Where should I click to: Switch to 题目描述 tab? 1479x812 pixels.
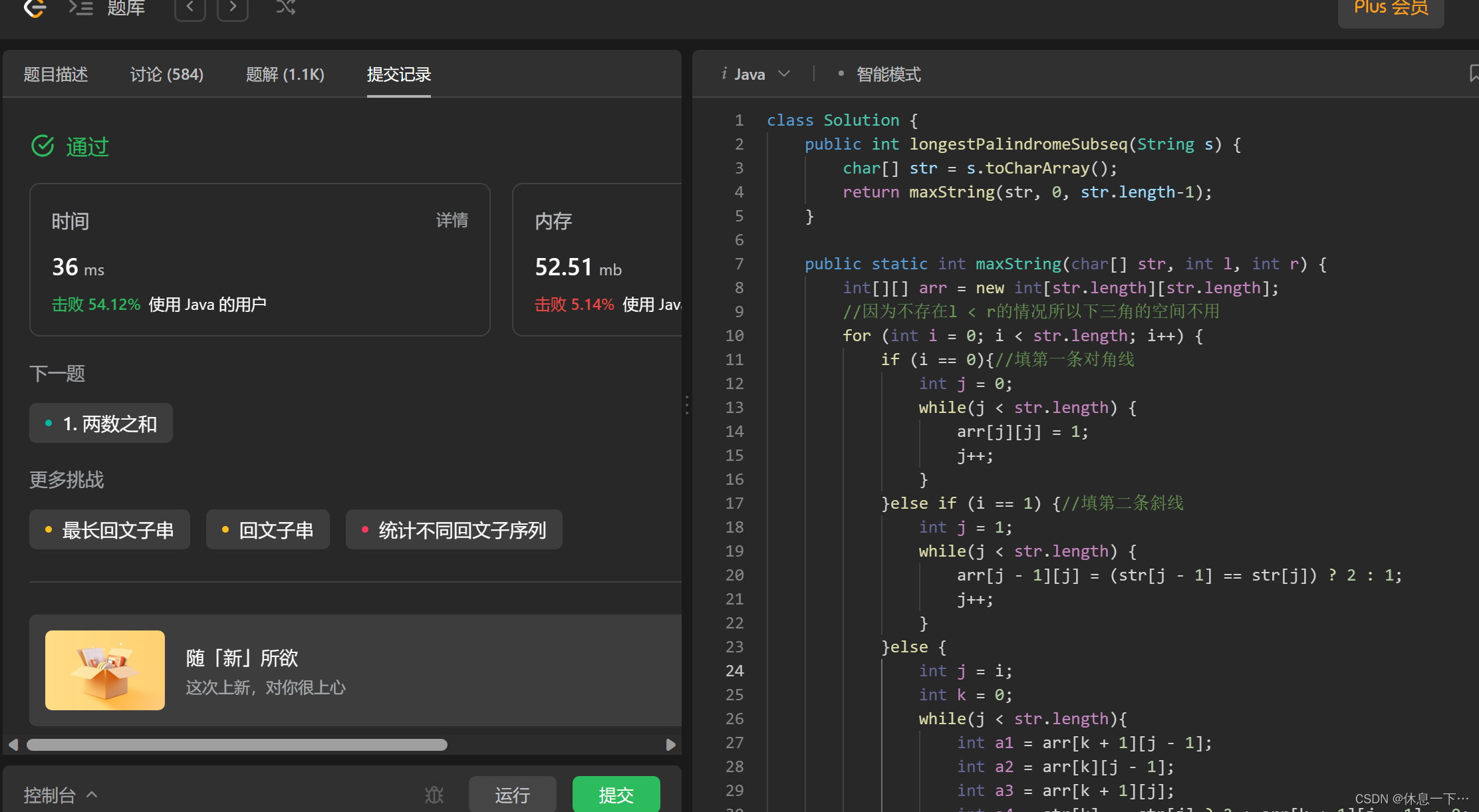pos(56,74)
